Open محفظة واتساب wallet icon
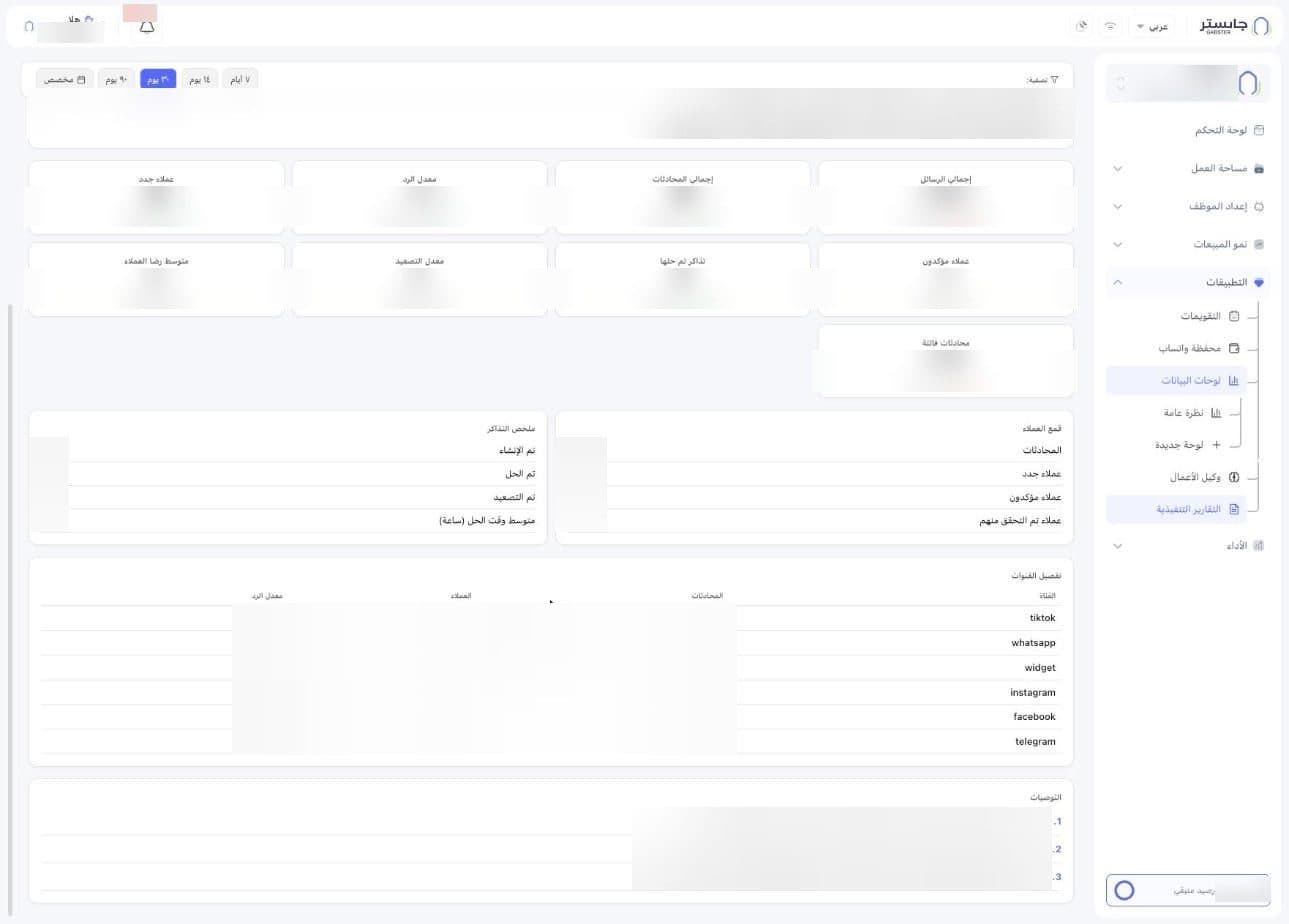 coord(1234,348)
